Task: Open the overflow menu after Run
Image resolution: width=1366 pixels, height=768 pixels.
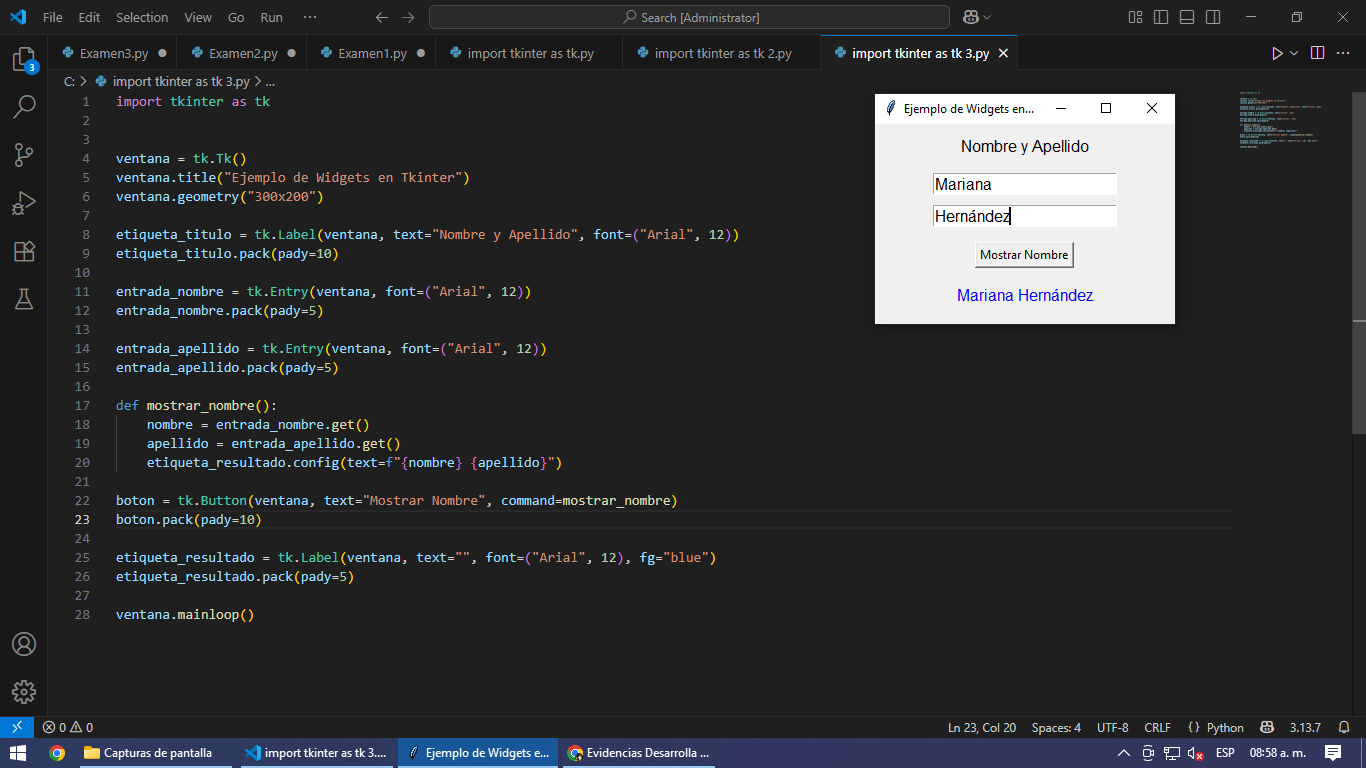Action: (310, 17)
